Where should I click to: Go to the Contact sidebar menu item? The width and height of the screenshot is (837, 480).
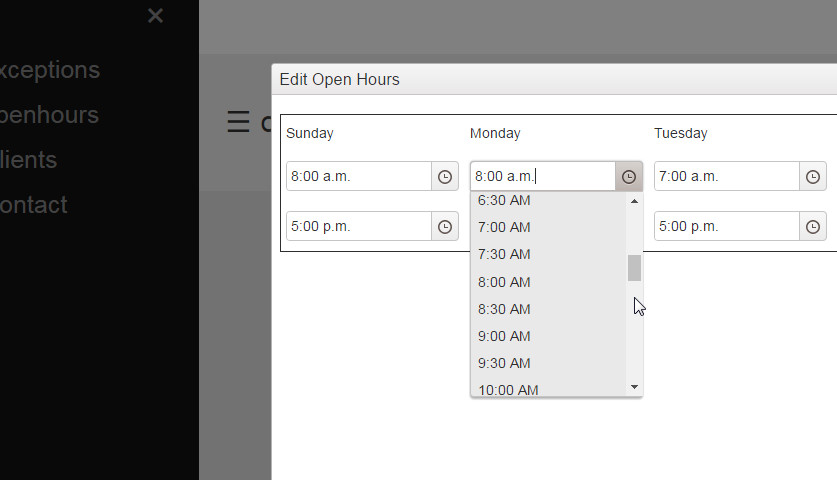tap(33, 205)
